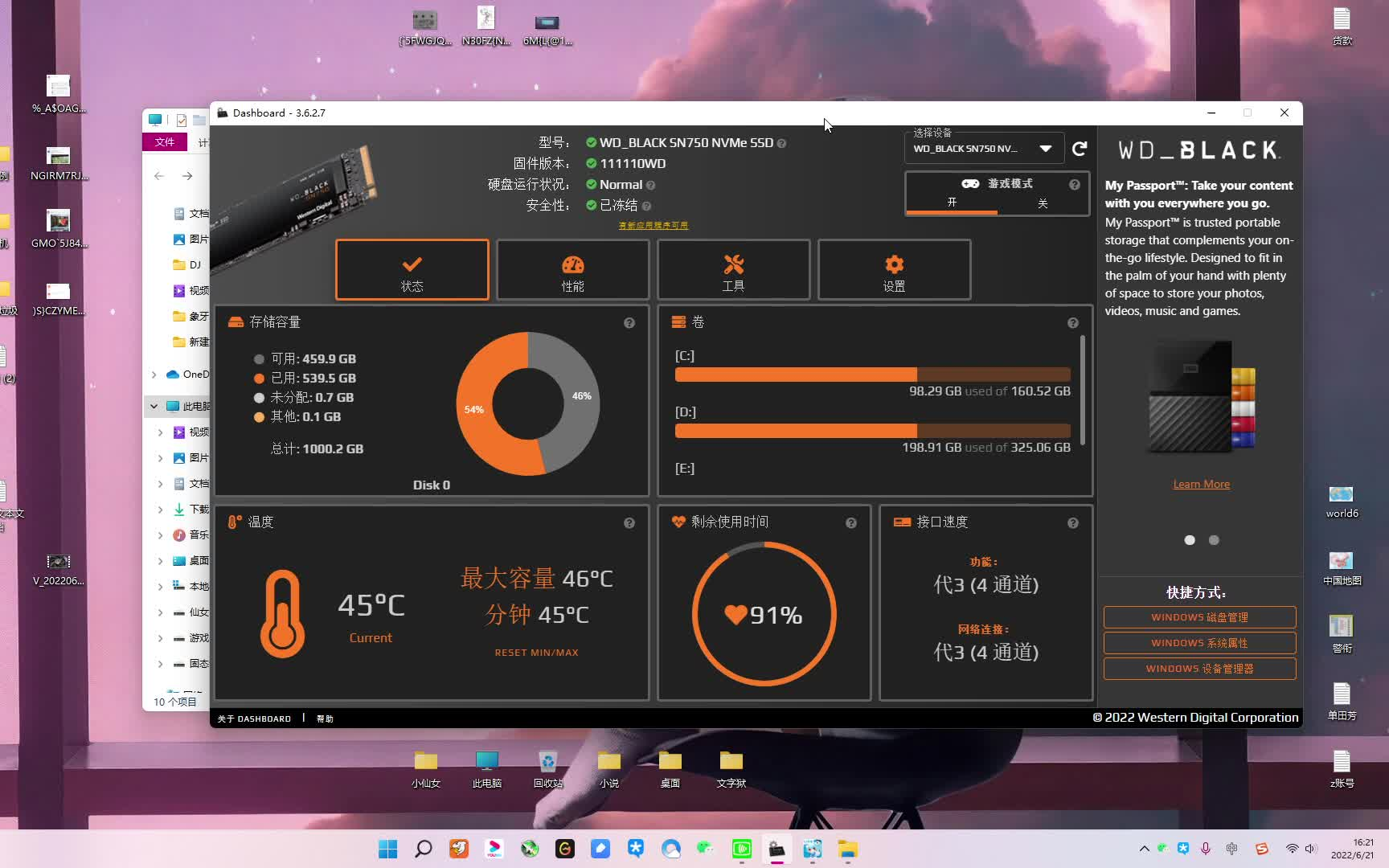The width and height of the screenshot is (1389, 868).
Task: Open 回收站 recycle bin desktop icon
Action: click(x=547, y=769)
